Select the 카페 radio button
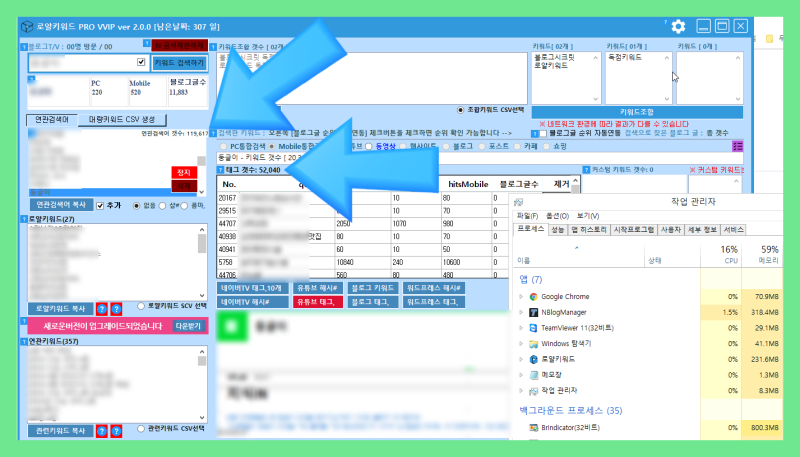This screenshot has height=457, width=800. (517, 146)
